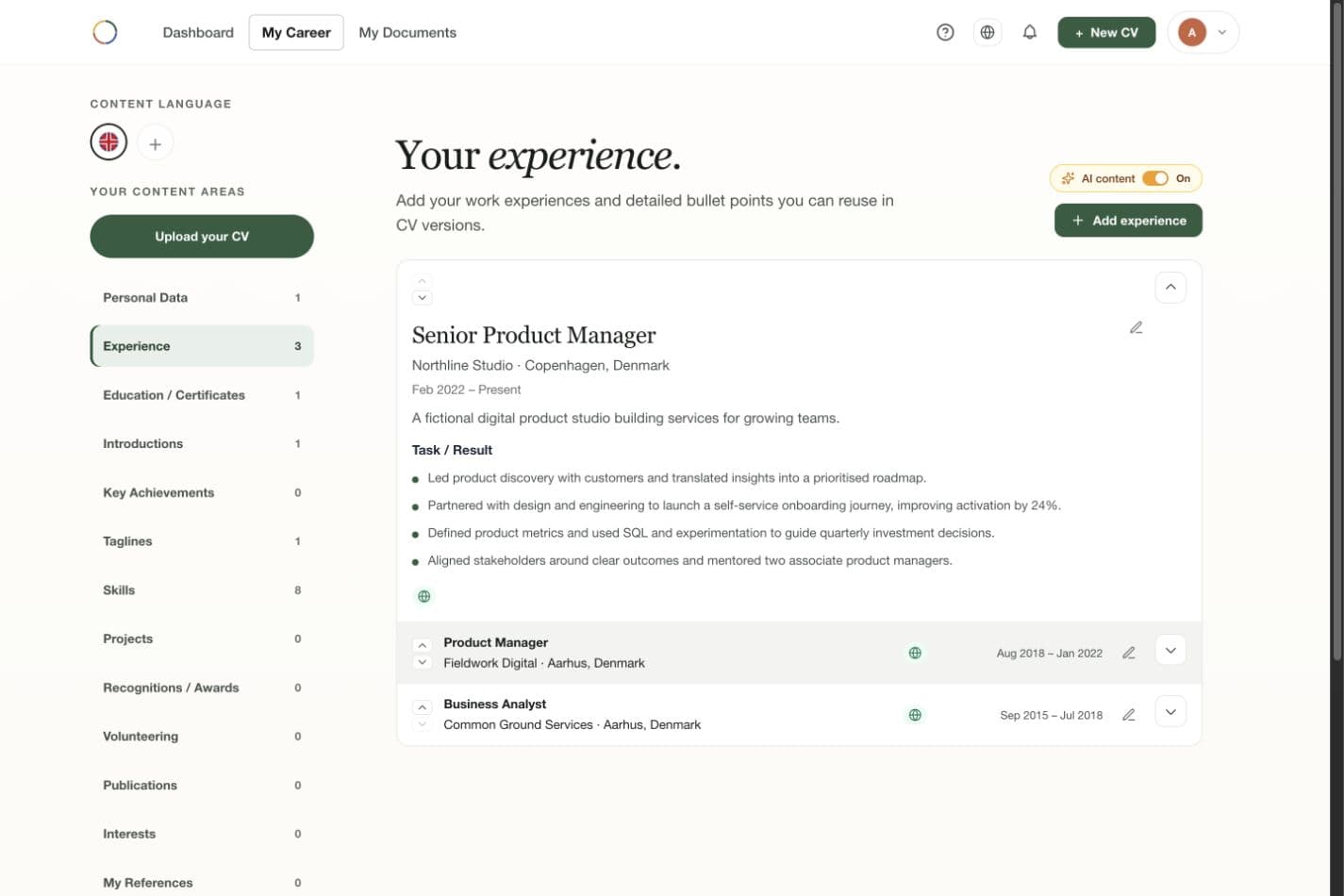Add a new content language with plus icon
The image size is (1344, 896).
156,143
